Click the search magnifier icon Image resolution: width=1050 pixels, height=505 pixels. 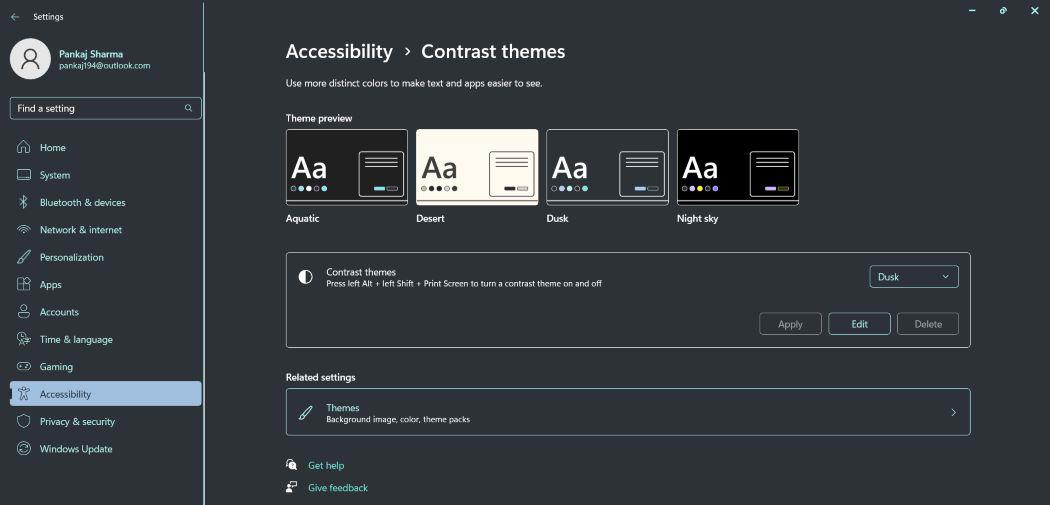[188, 108]
